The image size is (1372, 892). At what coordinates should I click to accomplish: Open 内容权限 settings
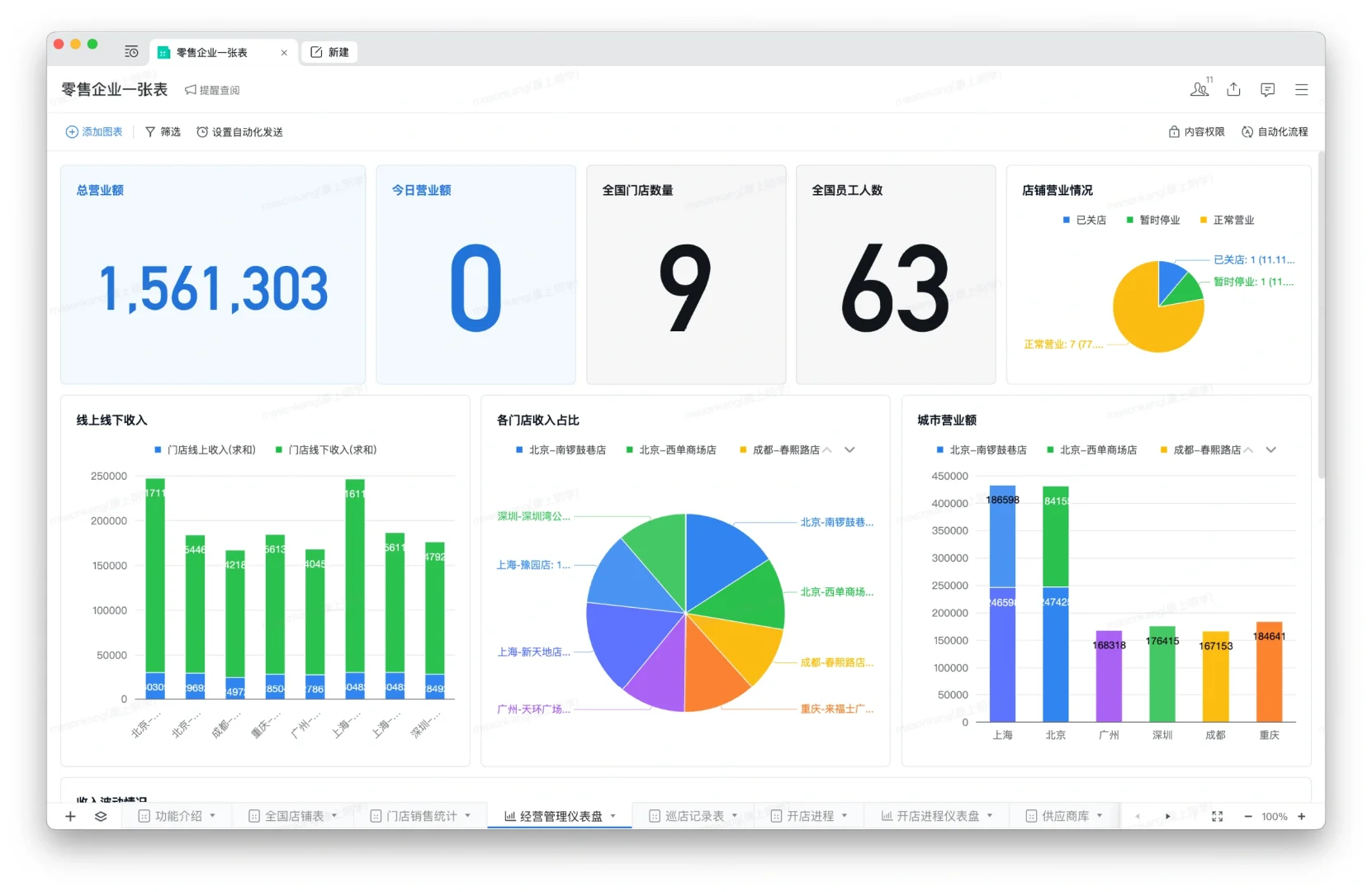tap(1197, 132)
